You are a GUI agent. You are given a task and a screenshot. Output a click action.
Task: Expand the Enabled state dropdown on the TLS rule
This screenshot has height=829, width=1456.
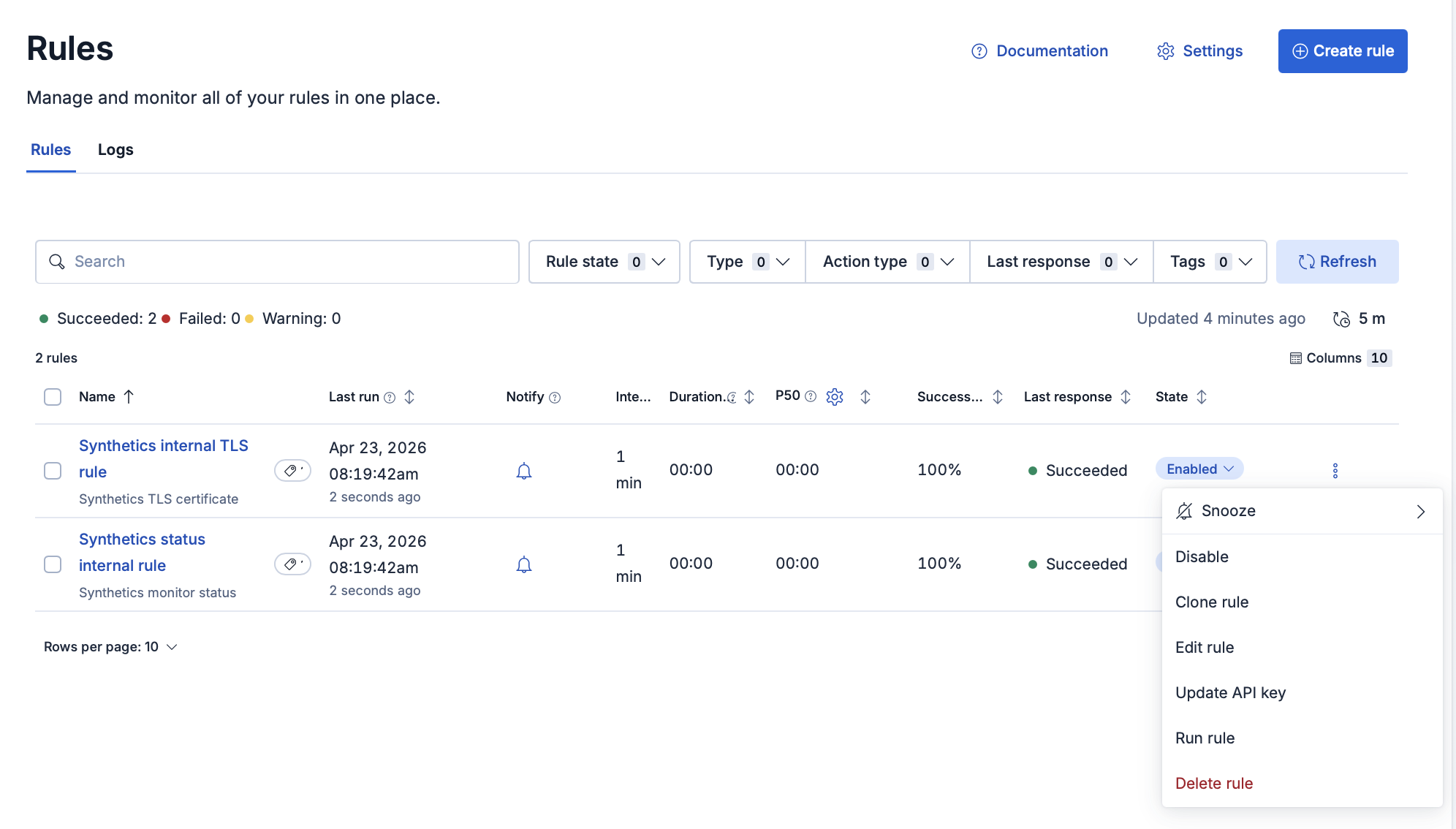coord(1198,469)
